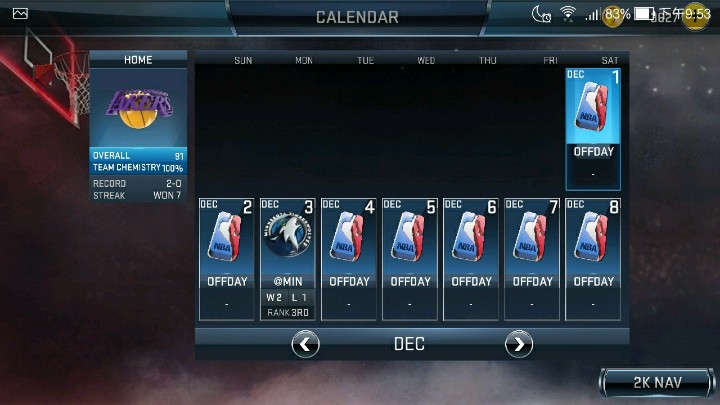This screenshot has height=405, width=720.
Task: Tap the HOME team header
Action: tap(138, 60)
